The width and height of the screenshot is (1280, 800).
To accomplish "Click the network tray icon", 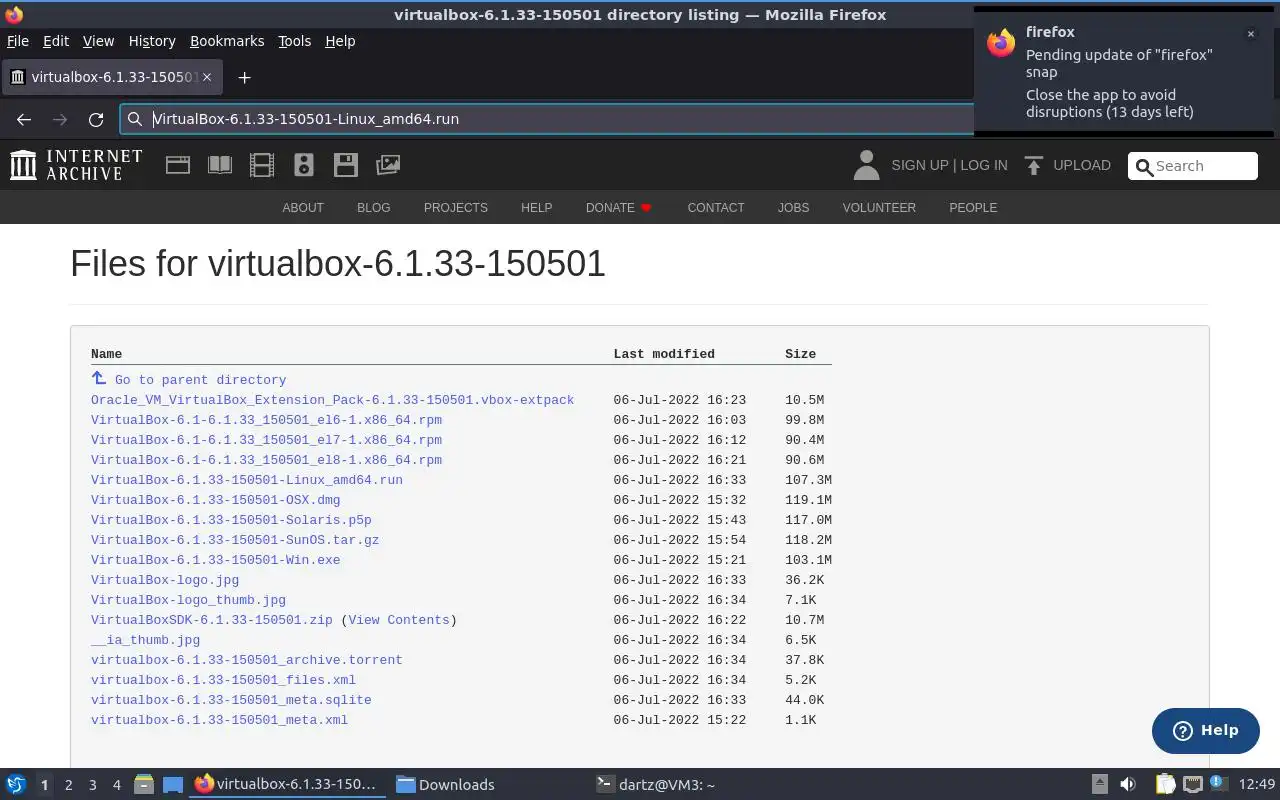I will 1192,785.
